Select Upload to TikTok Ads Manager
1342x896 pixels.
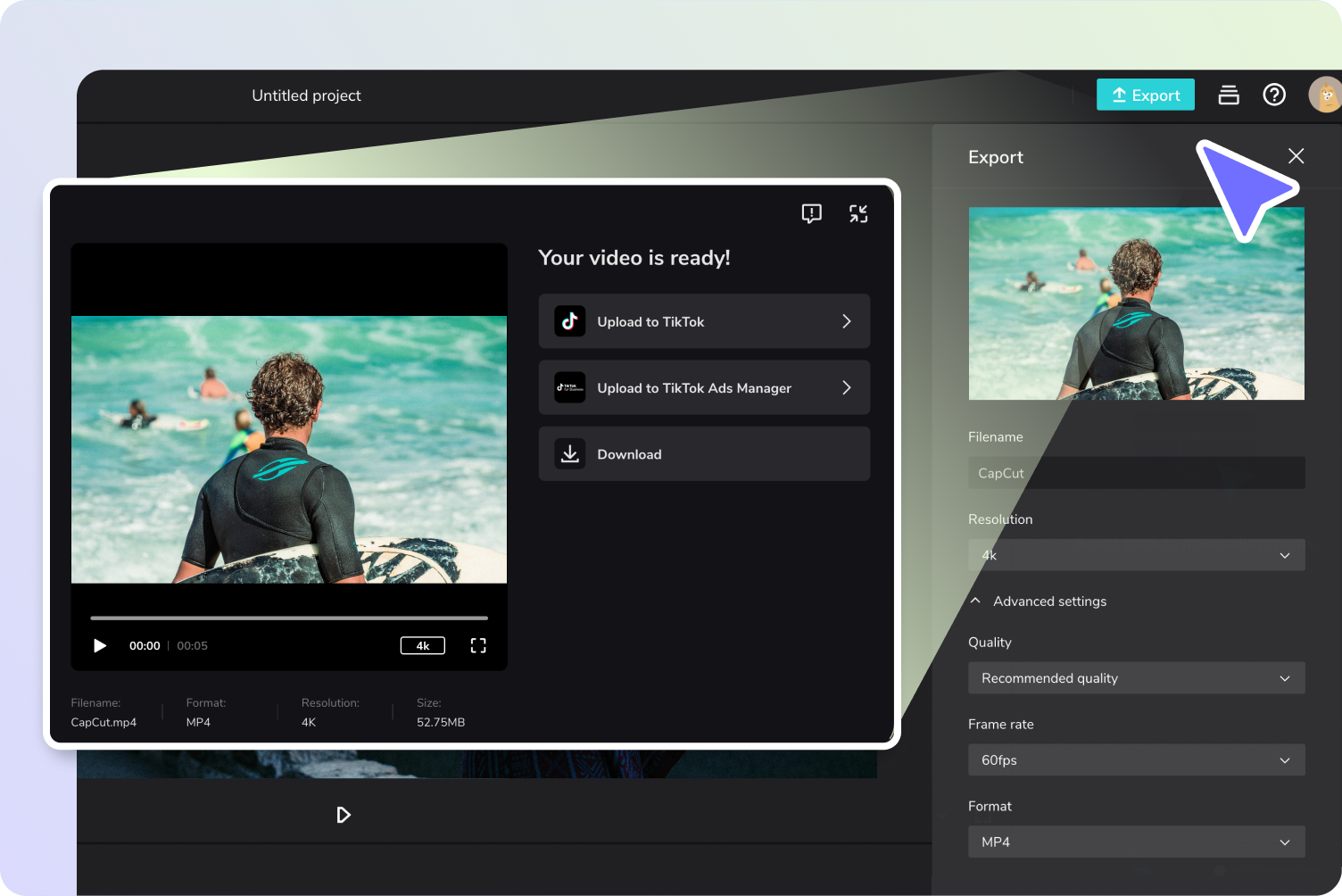(704, 387)
